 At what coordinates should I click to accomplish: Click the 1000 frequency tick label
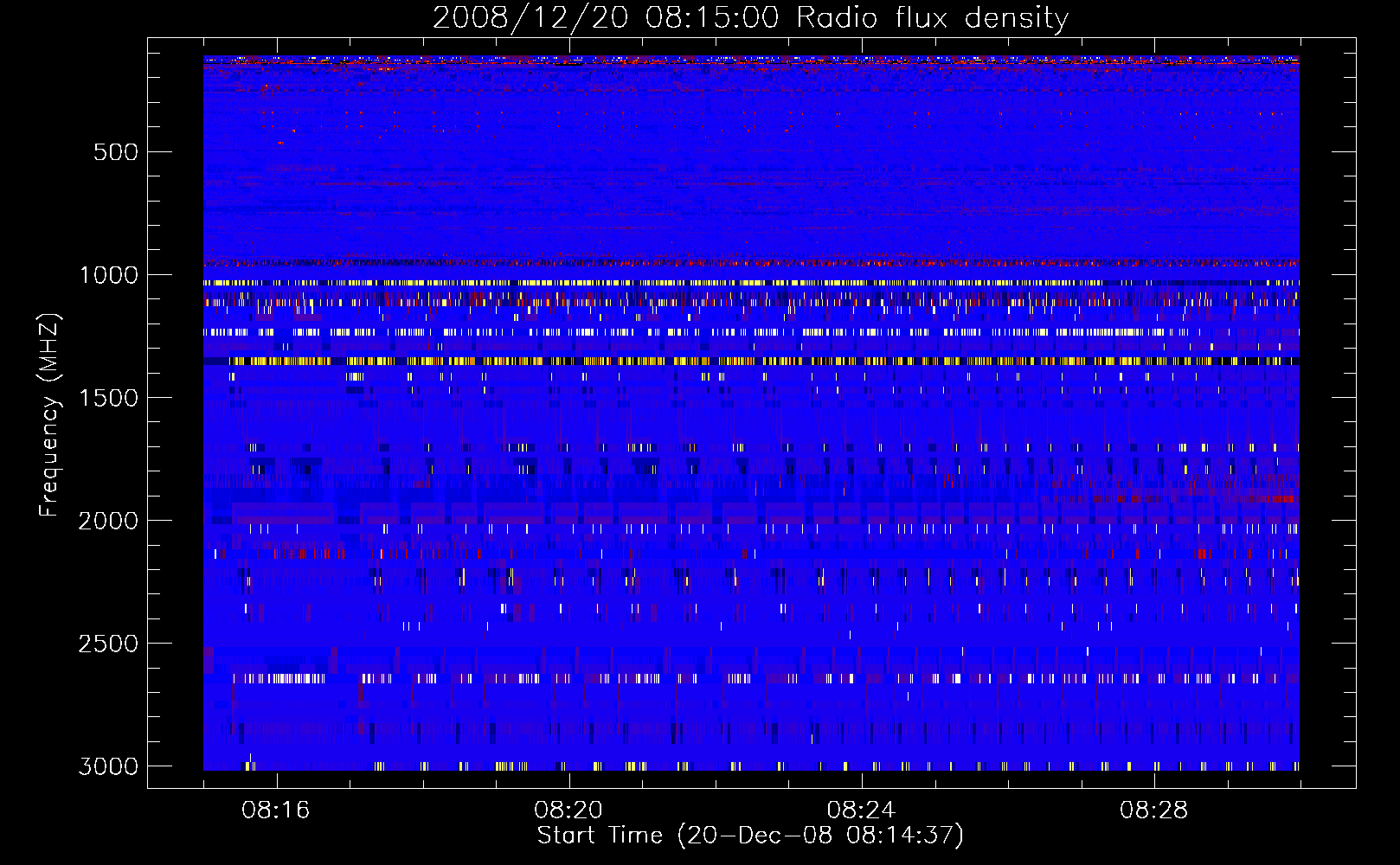pos(109,275)
